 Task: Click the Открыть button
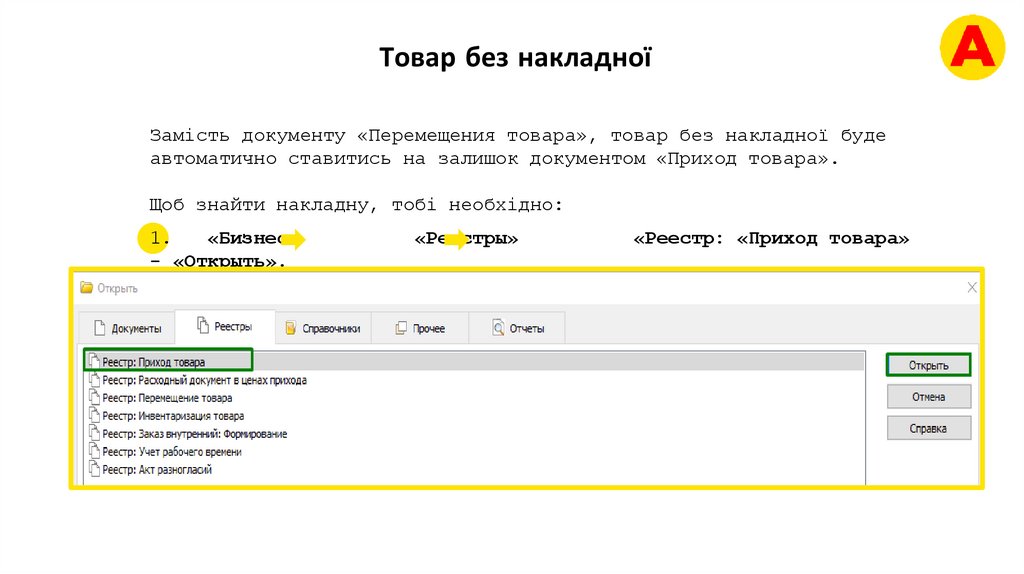coord(928,365)
